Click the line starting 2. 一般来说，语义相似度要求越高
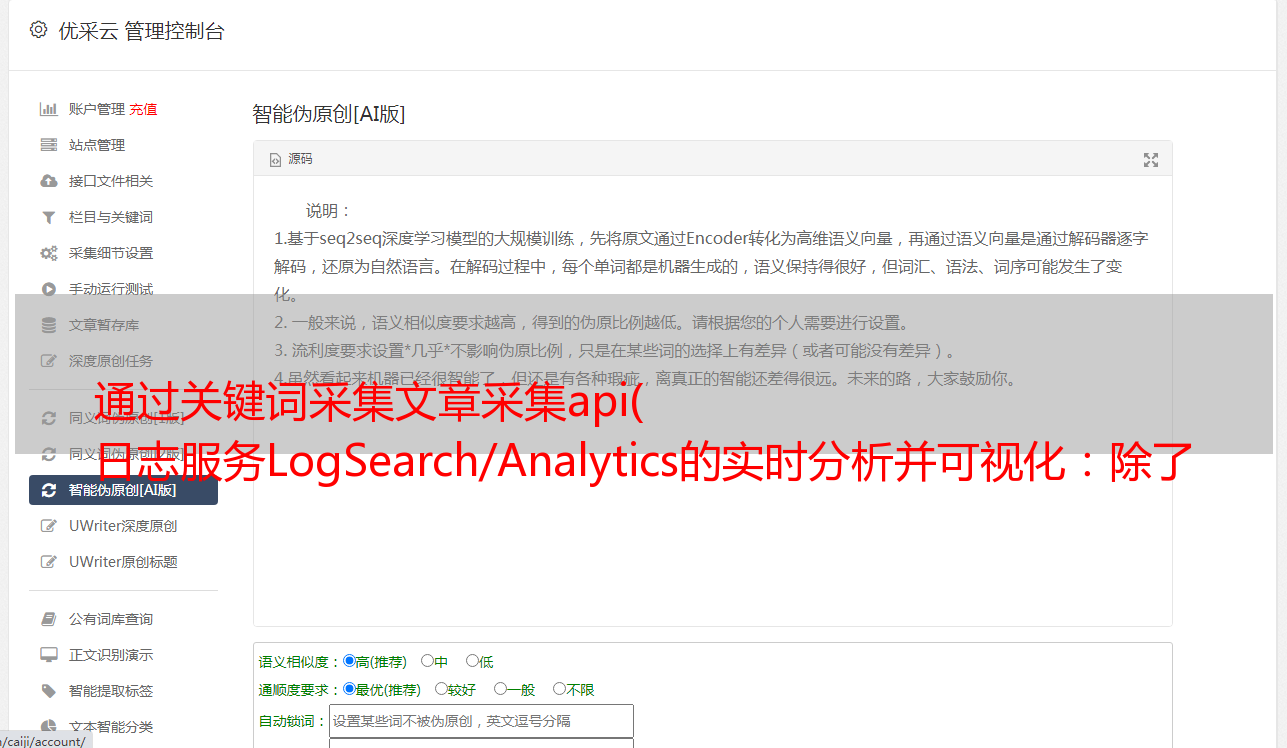The width and height of the screenshot is (1287, 748). tap(592, 323)
